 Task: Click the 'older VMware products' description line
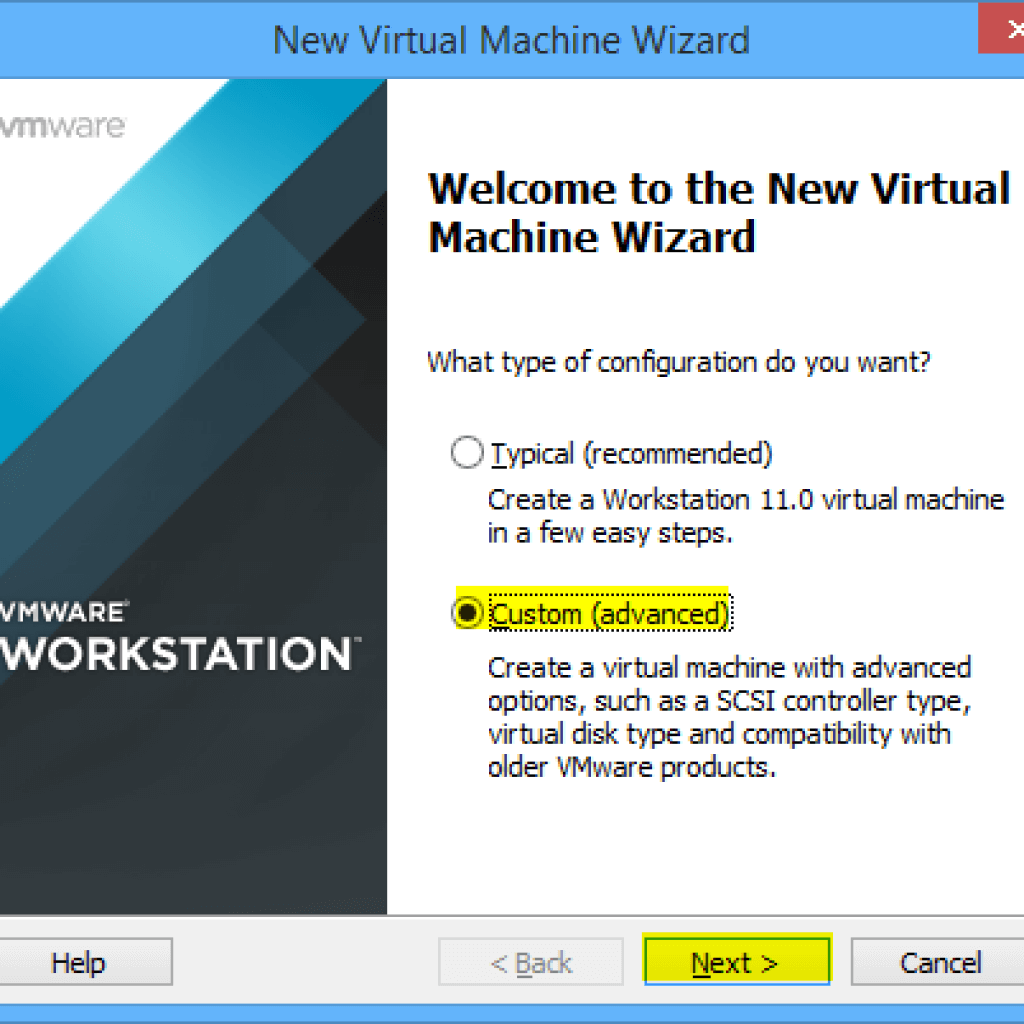(632, 768)
